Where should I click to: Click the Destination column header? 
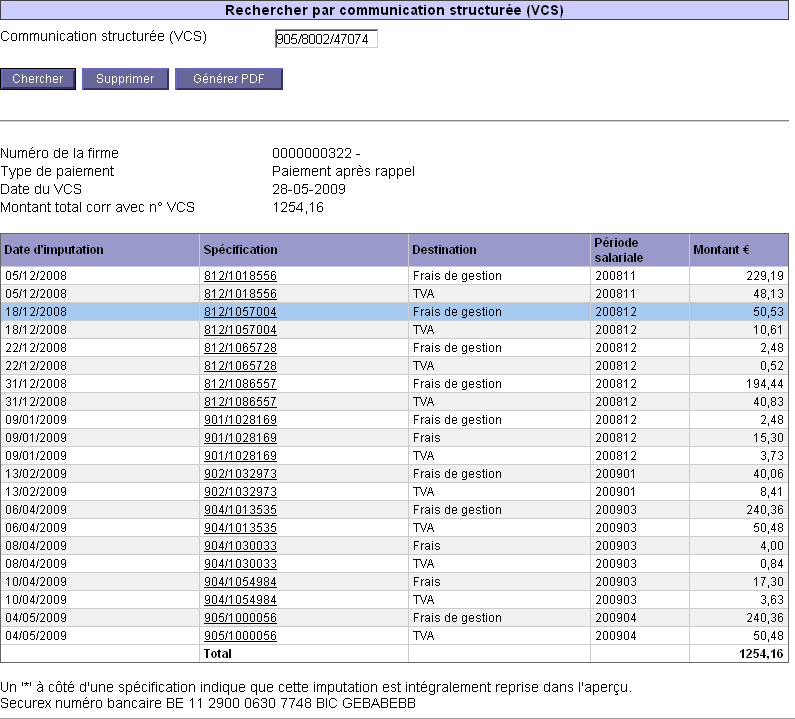point(499,250)
